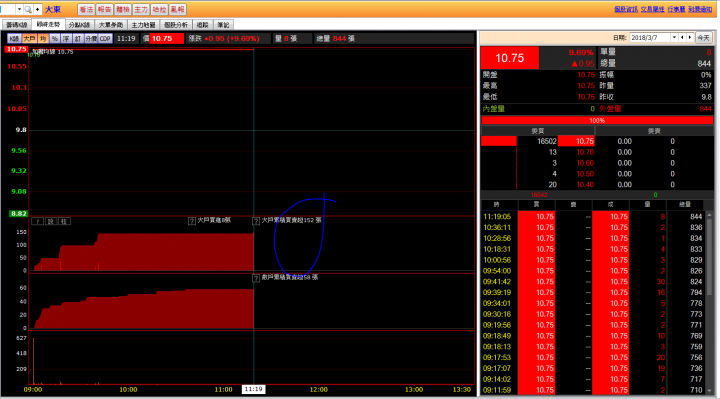The height and width of the screenshot is (399, 720).
Task: Click help icon beside 大戶累積買賣超 label
Action: 256,221
